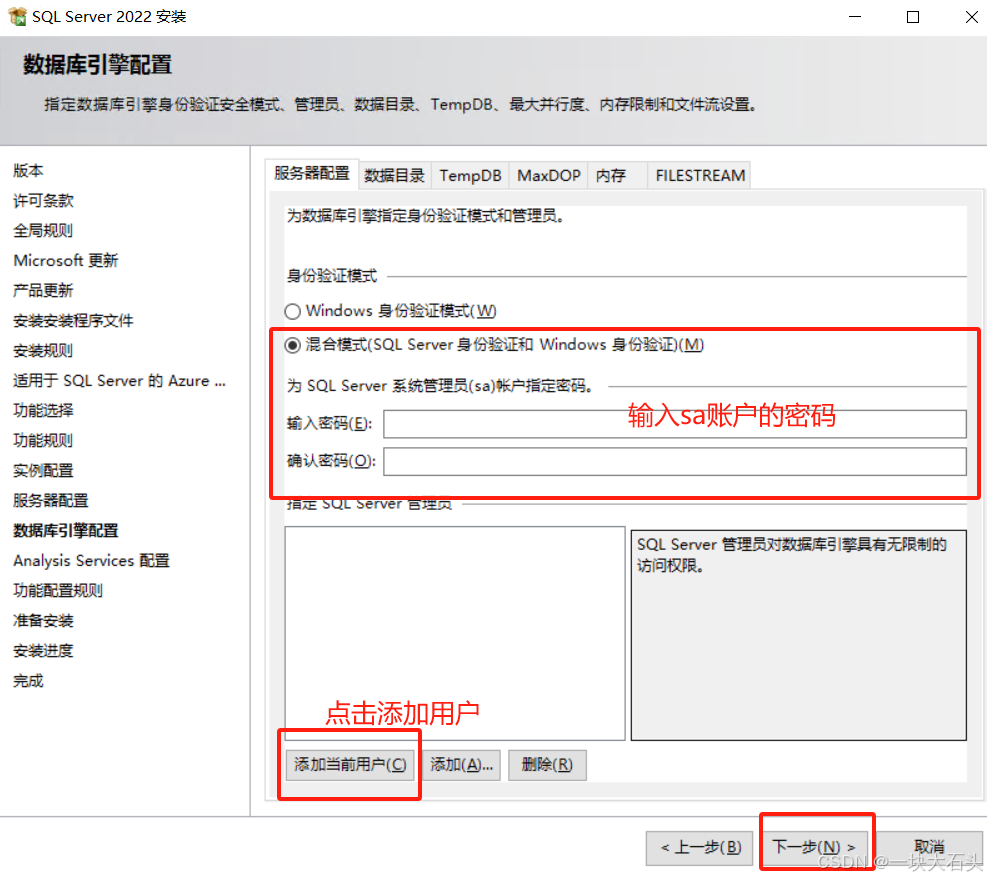The width and height of the screenshot is (987, 880).
Task: Click 准备安装 step in the sidebar
Action: click(43, 621)
